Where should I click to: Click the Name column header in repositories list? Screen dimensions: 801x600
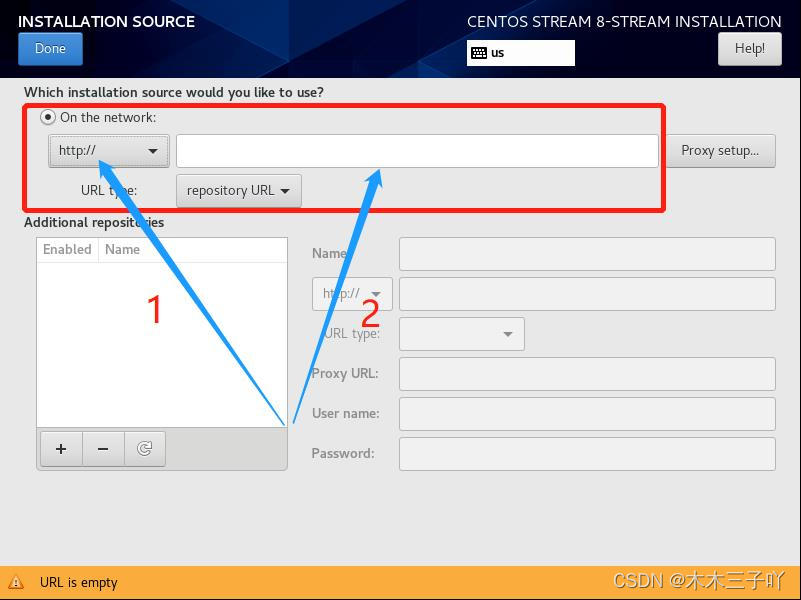coord(122,249)
